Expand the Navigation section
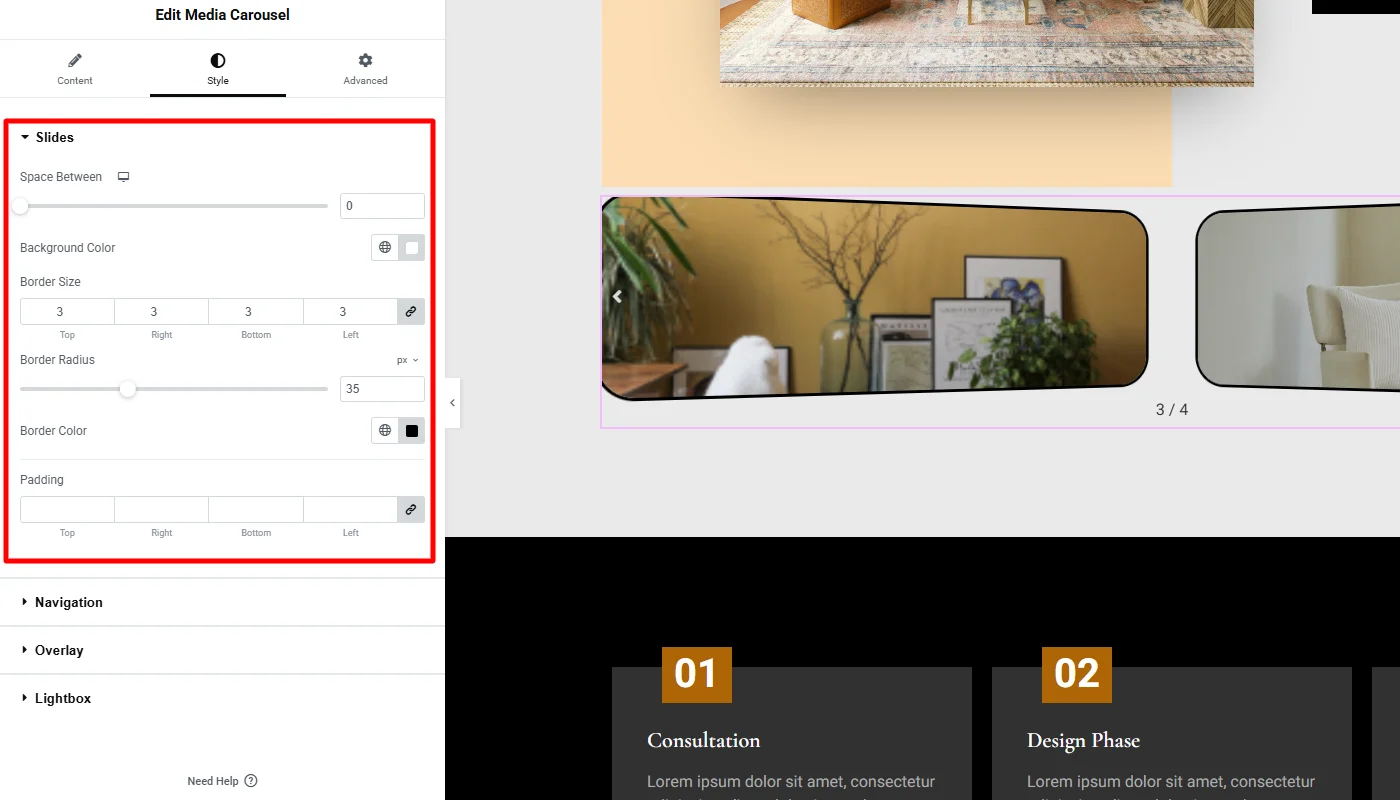 [x=222, y=602]
